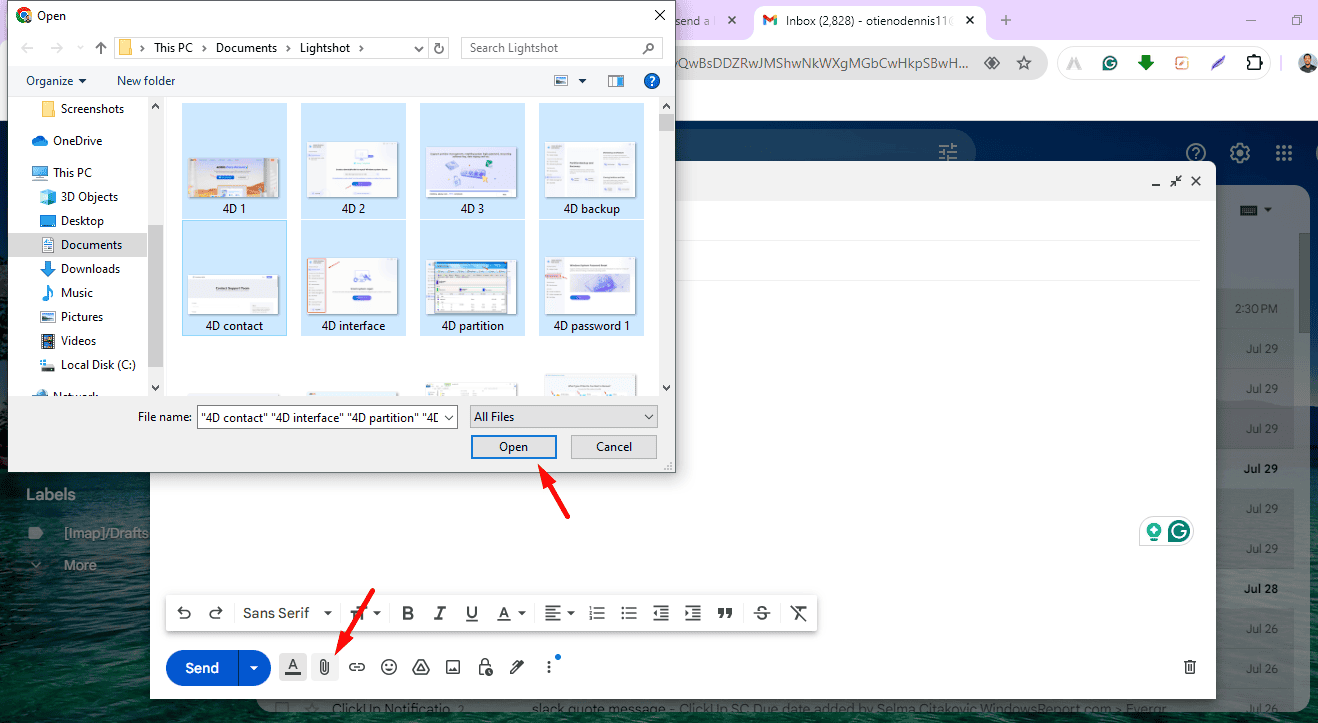
Task: Toggle the preview pane icon
Action: pyautogui.click(x=616, y=81)
